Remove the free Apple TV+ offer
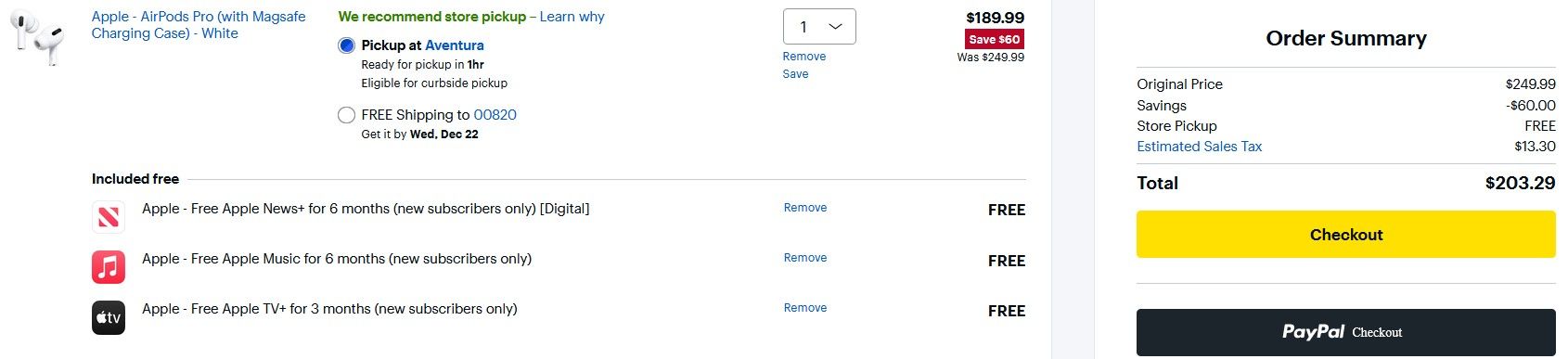This screenshot has width=1568, height=359. (x=805, y=308)
